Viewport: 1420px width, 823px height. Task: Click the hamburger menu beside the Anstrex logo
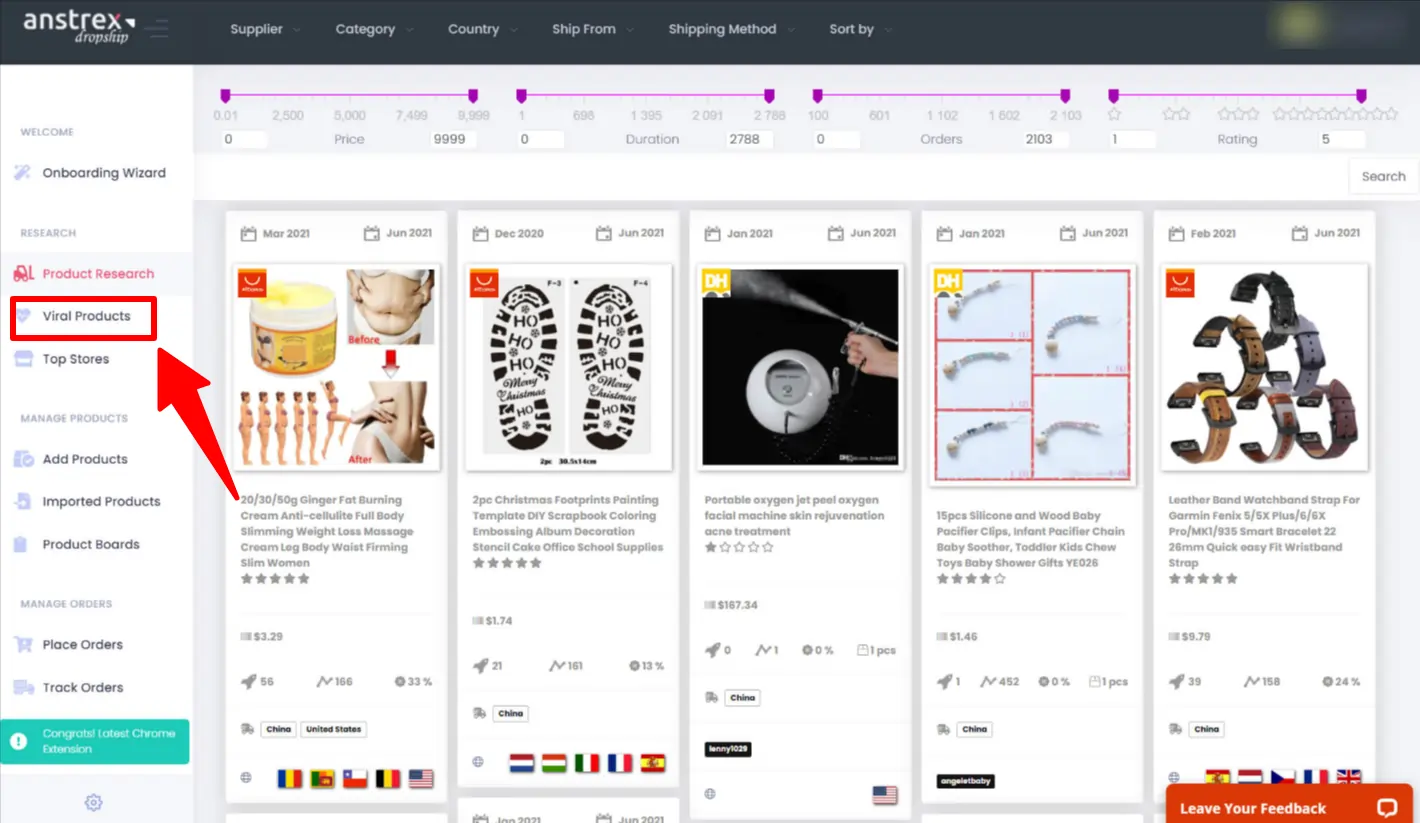pos(157,28)
